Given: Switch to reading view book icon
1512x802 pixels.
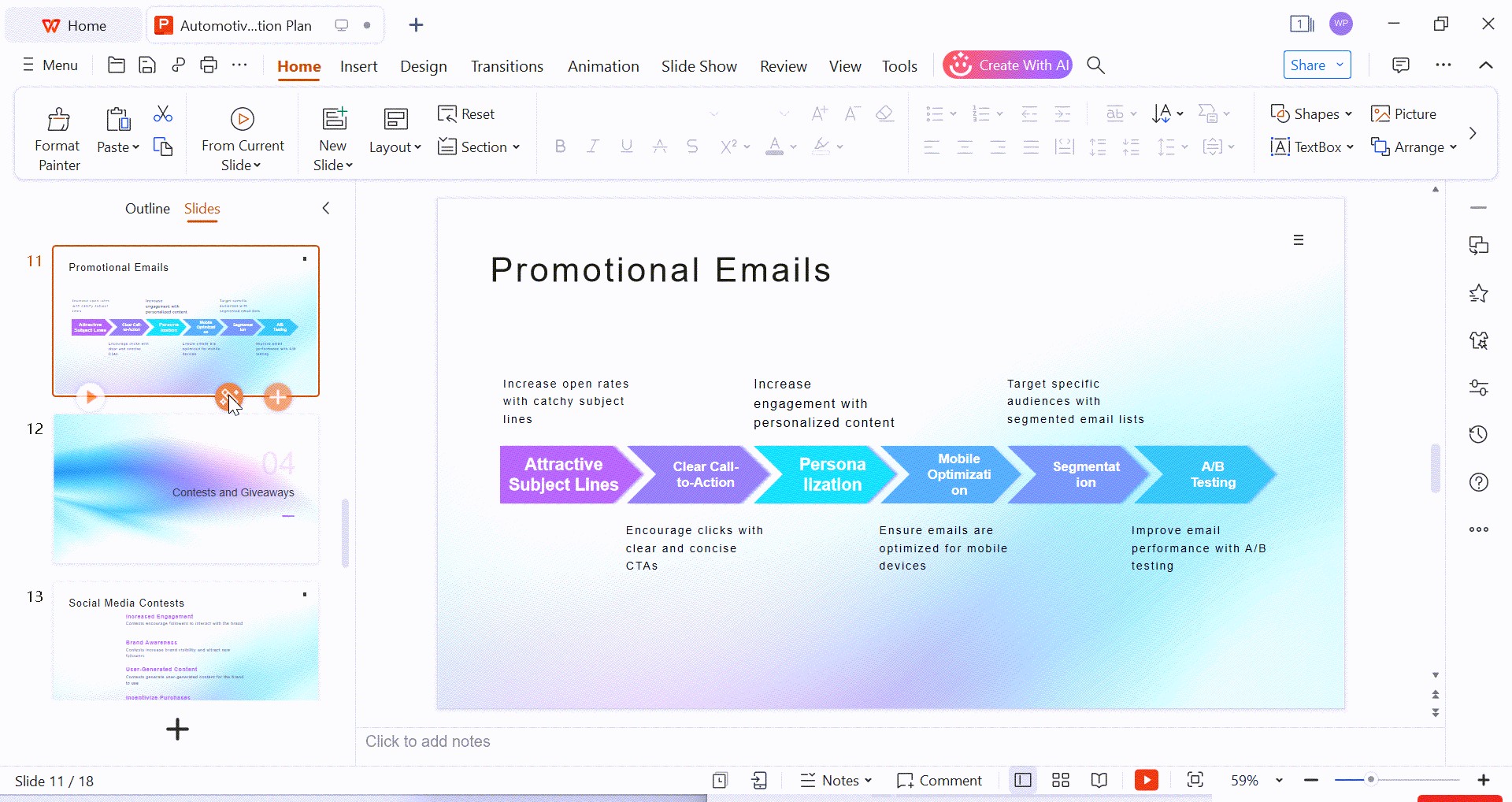Looking at the screenshot, I should click(1099, 780).
